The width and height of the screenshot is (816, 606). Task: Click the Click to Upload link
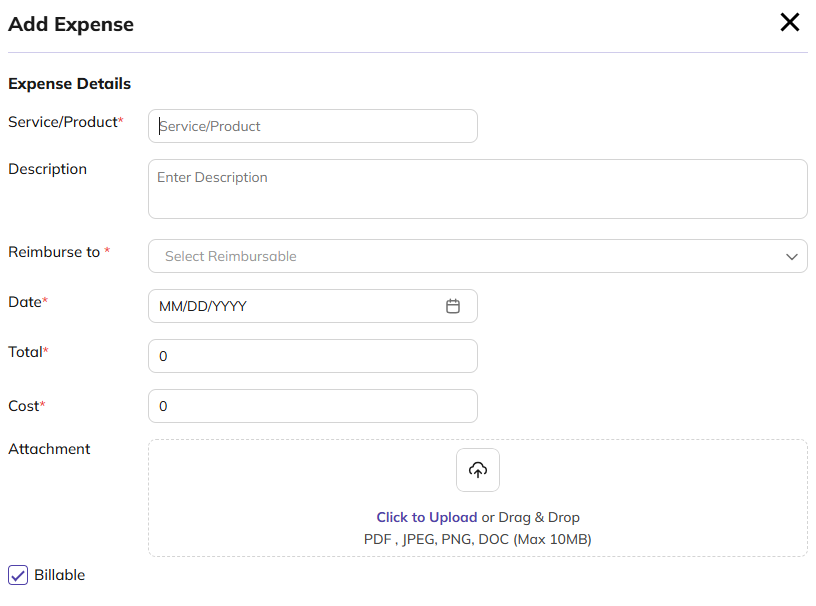pyautogui.click(x=426, y=517)
